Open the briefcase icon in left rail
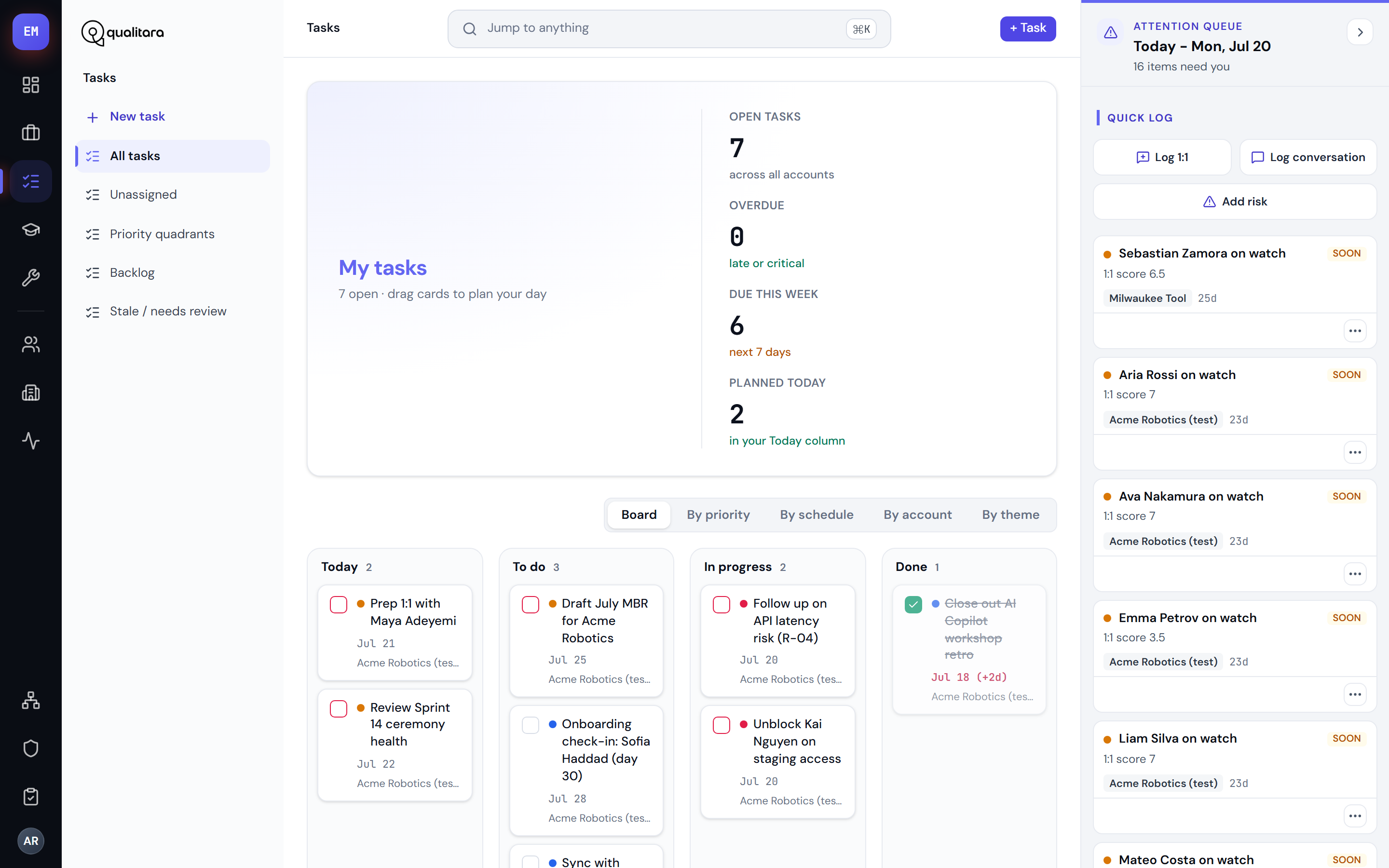This screenshot has height=868, width=1389. (x=31, y=133)
